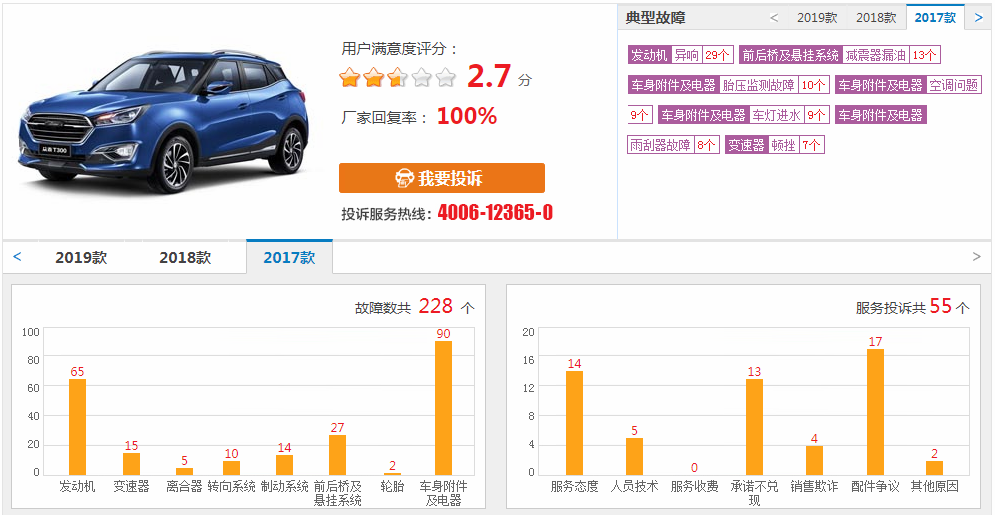Image resolution: width=995 pixels, height=515 pixels.
Task: Click the last gray rating star
Action: [x=445, y=77]
